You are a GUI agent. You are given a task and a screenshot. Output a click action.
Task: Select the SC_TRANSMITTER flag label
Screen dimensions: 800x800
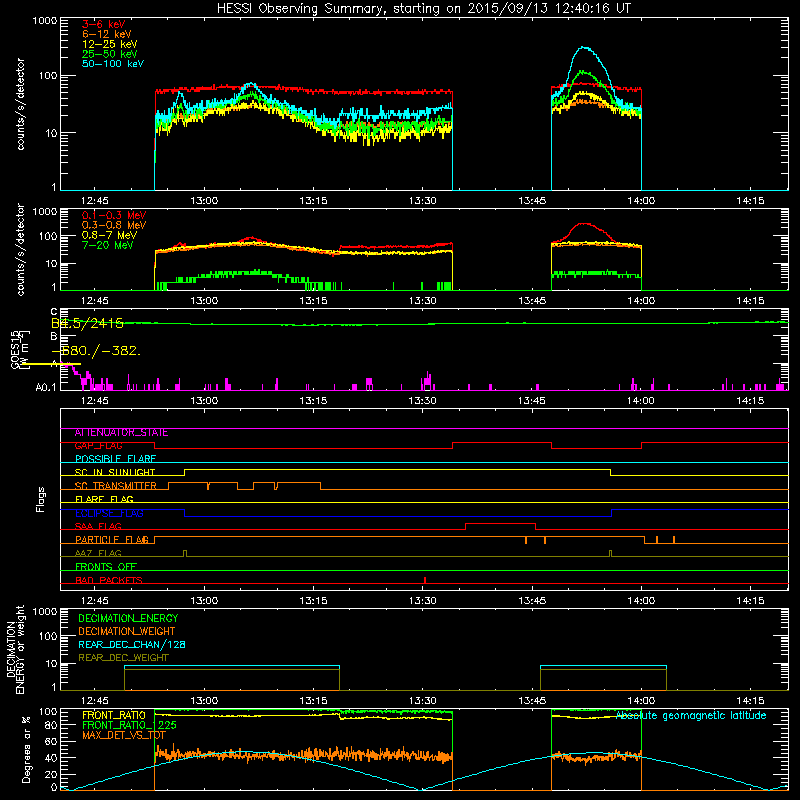point(115,486)
